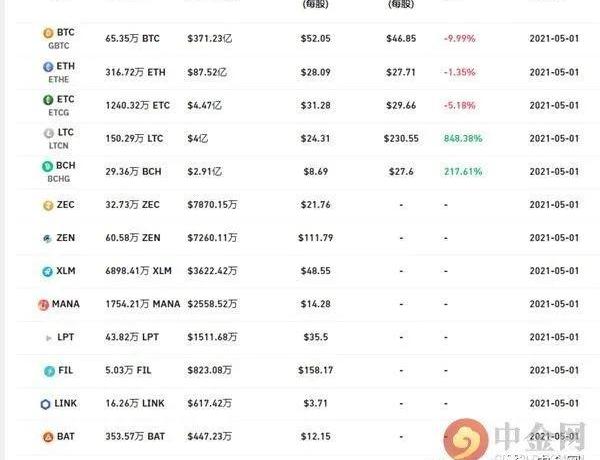600x460 pixels.
Task: Click the ETH coin icon
Action: pyautogui.click(x=47, y=66)
